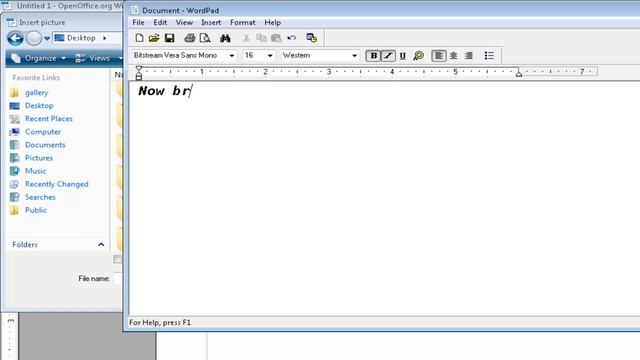Viewport: 640px width, 360px height.
Task: Open recent locations dropdown beside the forward arrow
Action: pos(47,38)
